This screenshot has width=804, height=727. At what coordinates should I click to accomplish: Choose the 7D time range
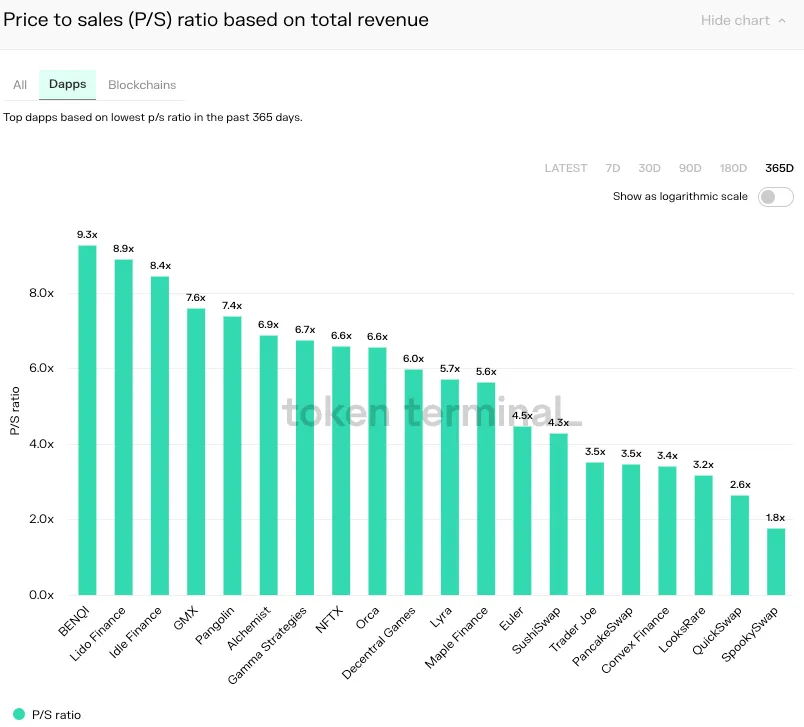(x=613, y=168)
